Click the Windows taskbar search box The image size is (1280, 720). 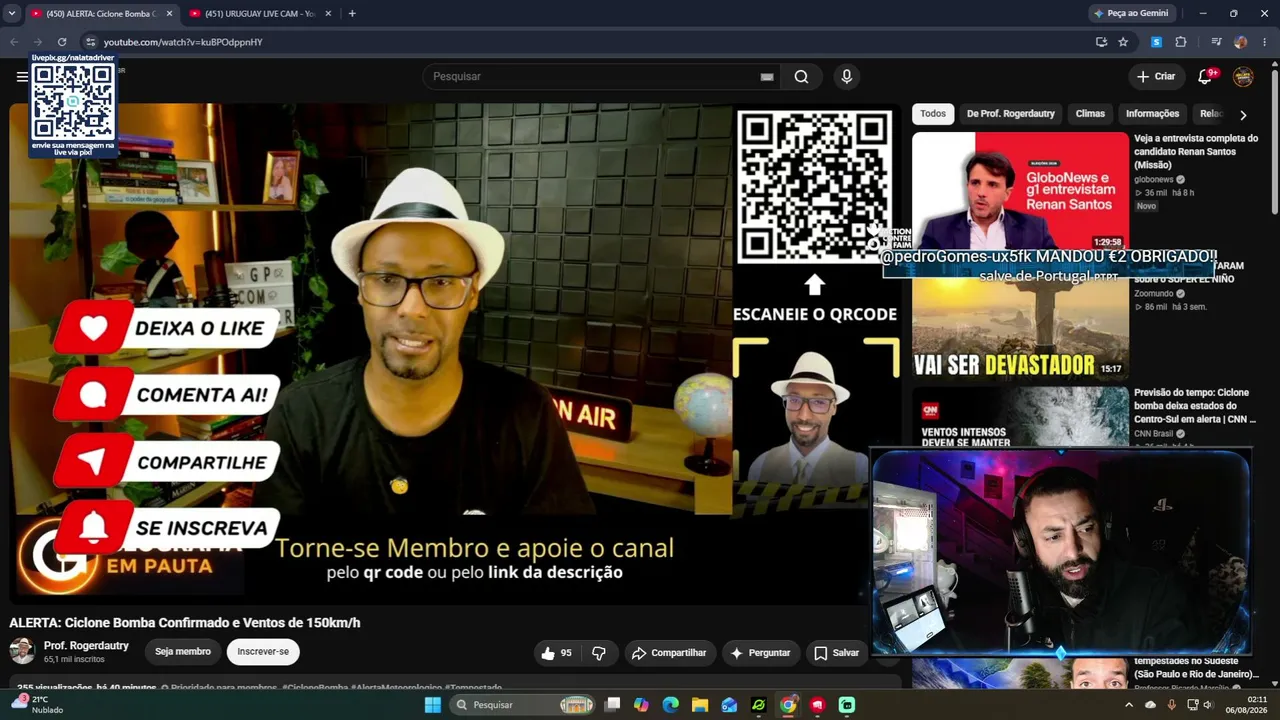[x=521, y=705]
